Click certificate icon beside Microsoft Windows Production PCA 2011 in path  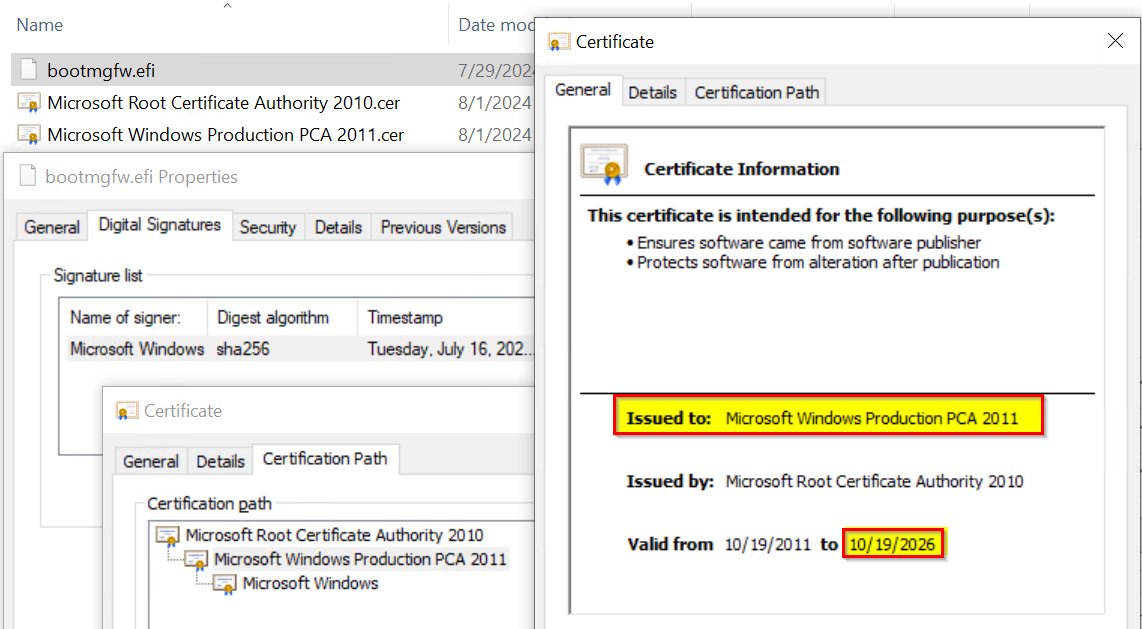196,560
